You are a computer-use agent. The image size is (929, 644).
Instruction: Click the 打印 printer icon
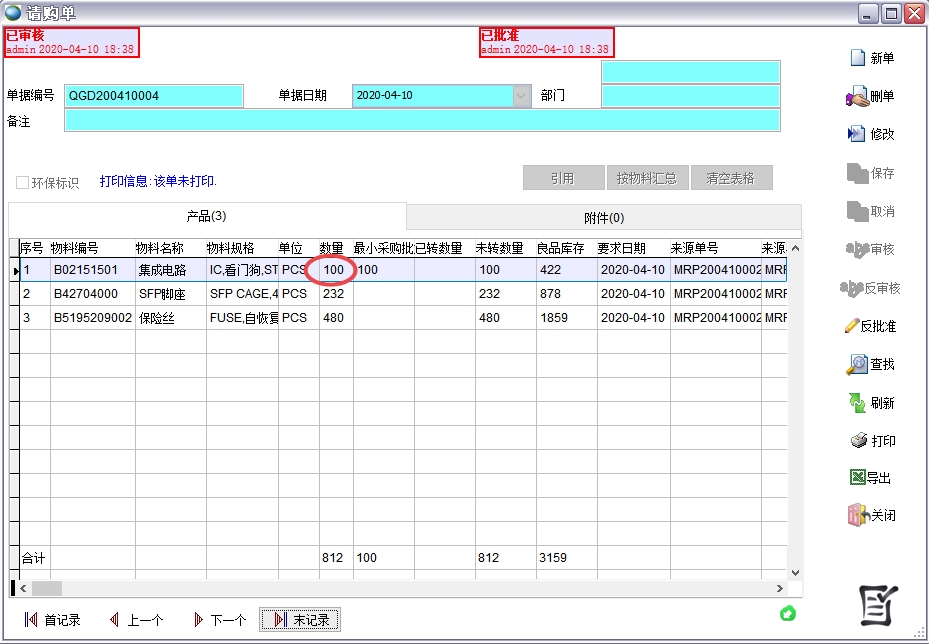[858, 441]
